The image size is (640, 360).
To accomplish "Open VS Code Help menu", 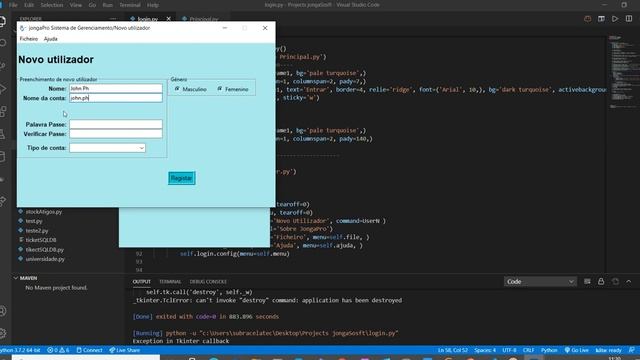I will 153,5.
